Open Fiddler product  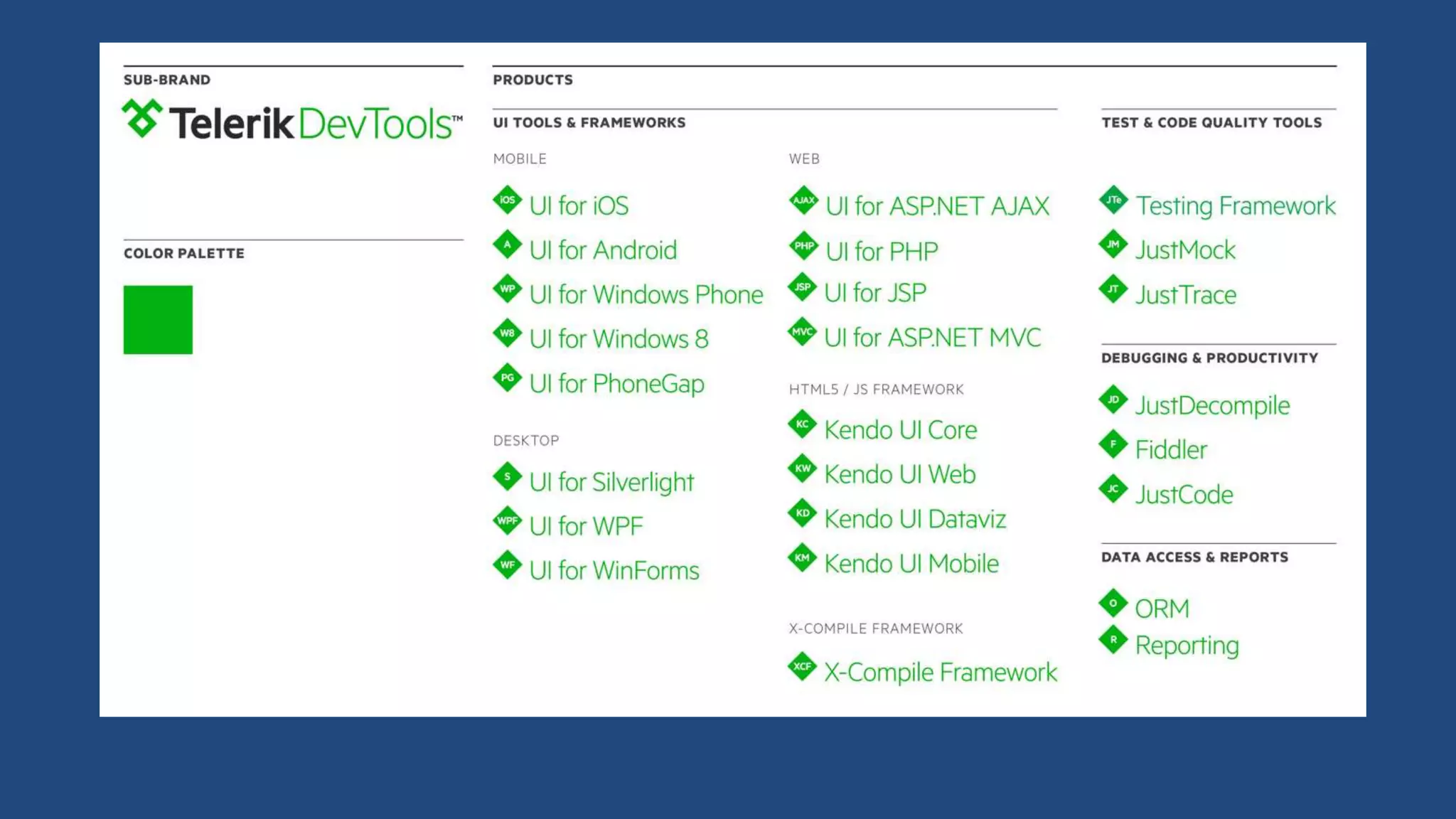(x=1171, y=450)
